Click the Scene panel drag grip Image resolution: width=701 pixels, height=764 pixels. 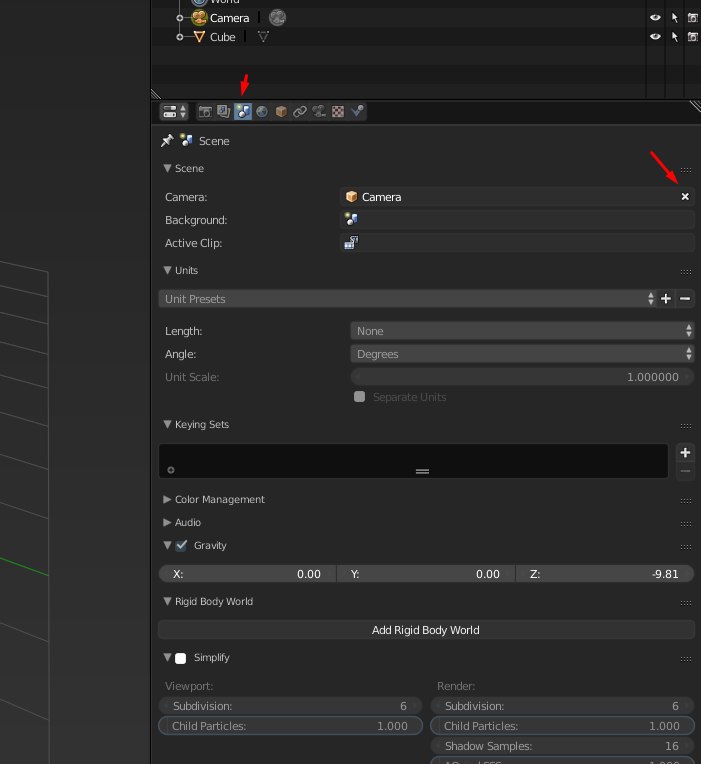click(686, 170)
